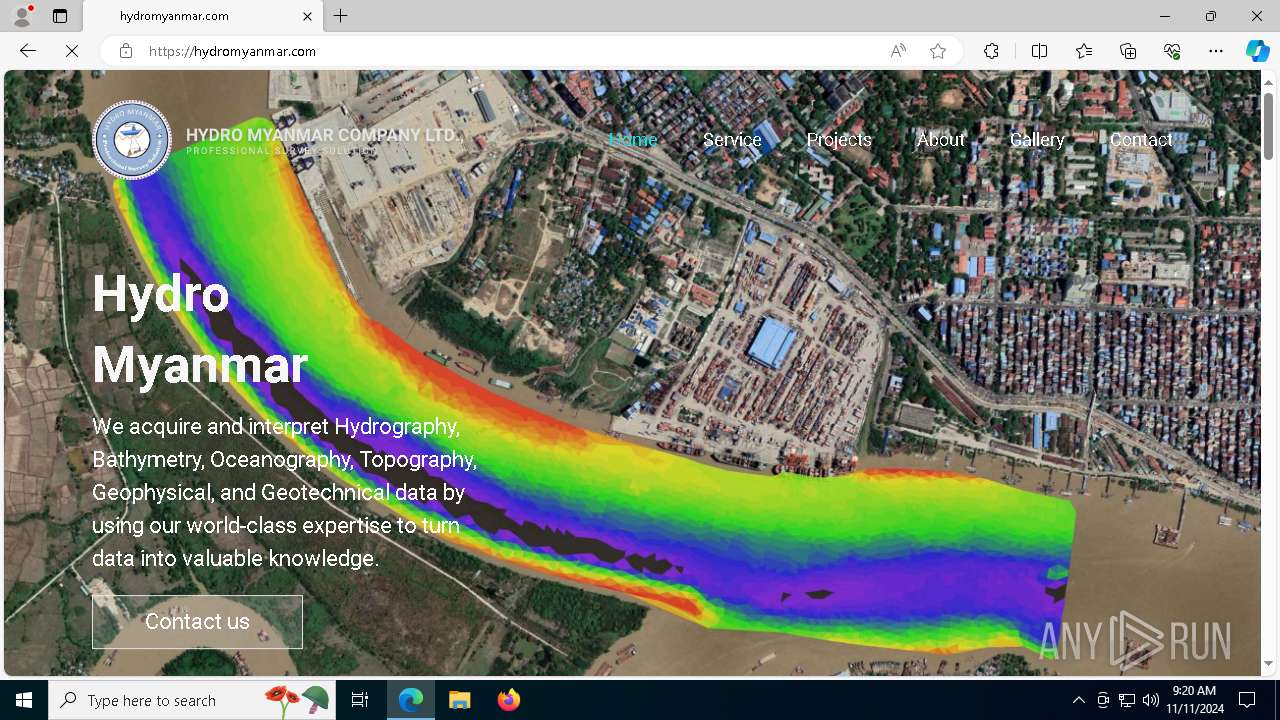Open the clock and date flyout
This screenshot has height=720, width=1280.
point(1194,700)
